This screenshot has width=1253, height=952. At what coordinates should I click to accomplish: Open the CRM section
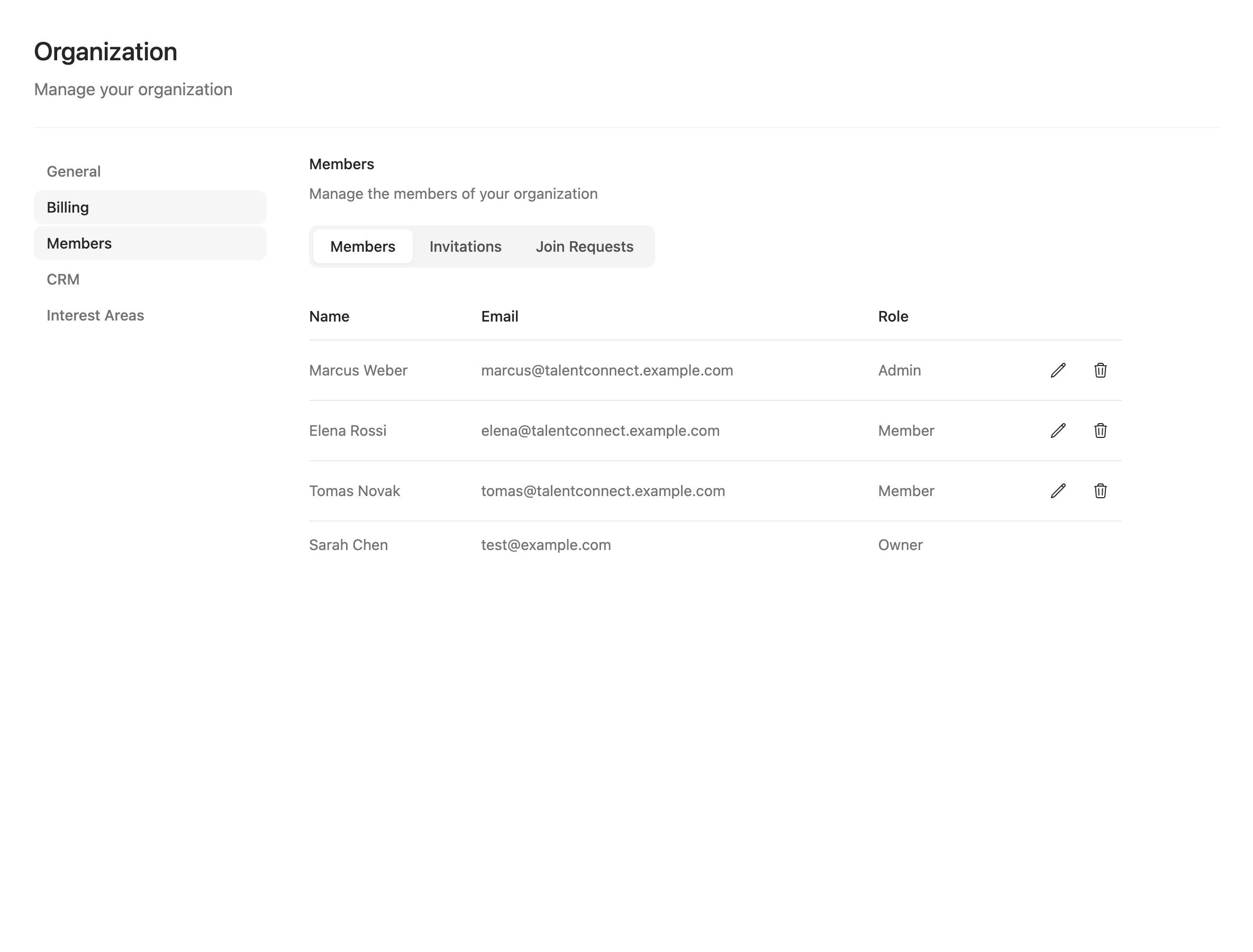63,279
